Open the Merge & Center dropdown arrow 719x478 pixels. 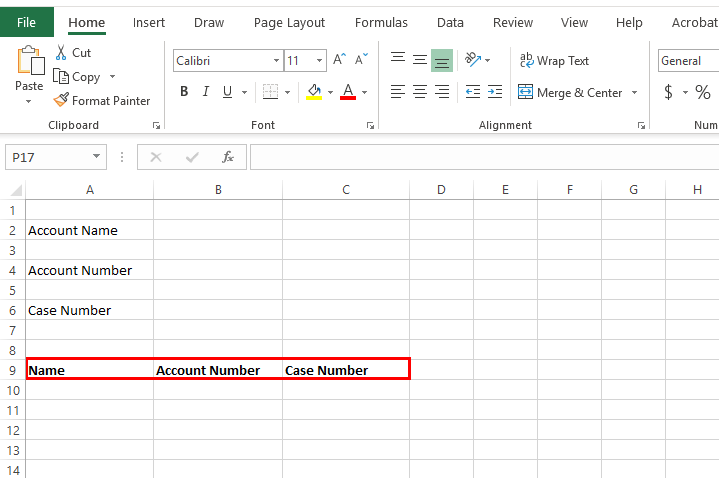point(635,93)
